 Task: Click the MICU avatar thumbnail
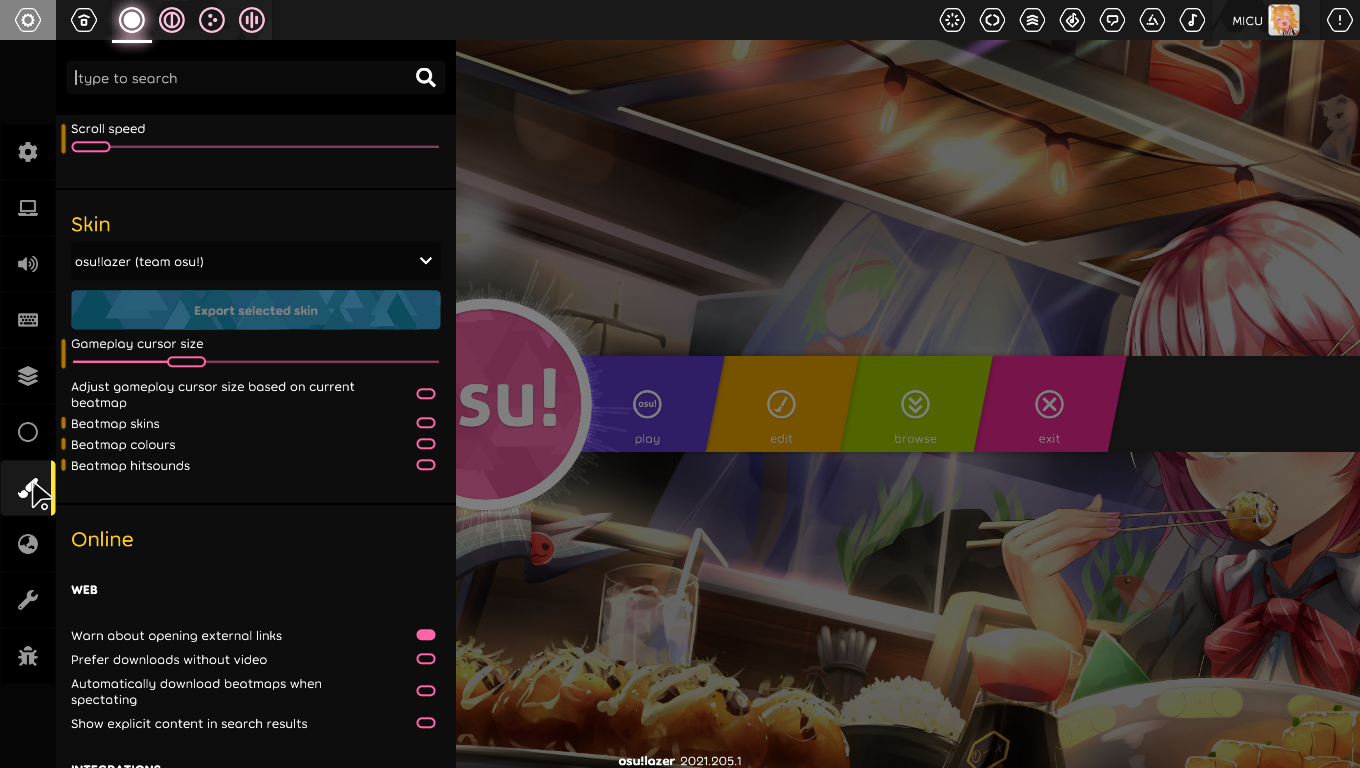point(1284,20)
